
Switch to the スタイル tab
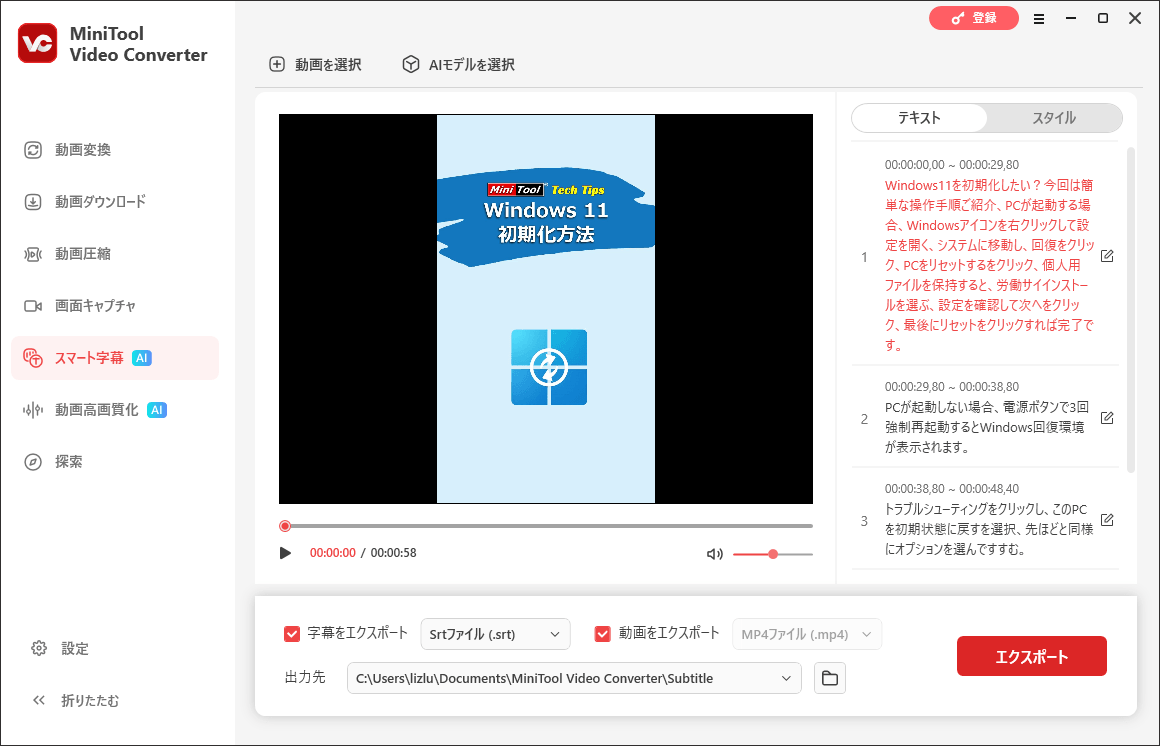pyautogui.click(x=1054, y=118)
